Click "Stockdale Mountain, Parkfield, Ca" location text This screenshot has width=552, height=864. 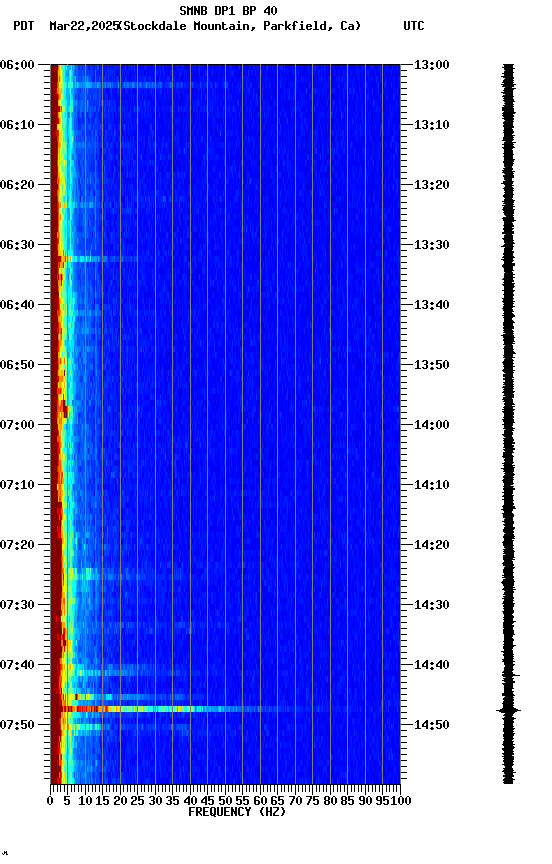[x=240, y=26]
